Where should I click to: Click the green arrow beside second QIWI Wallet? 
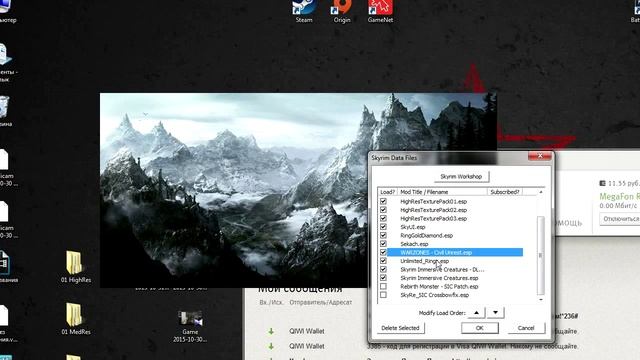tap(271, 346)
